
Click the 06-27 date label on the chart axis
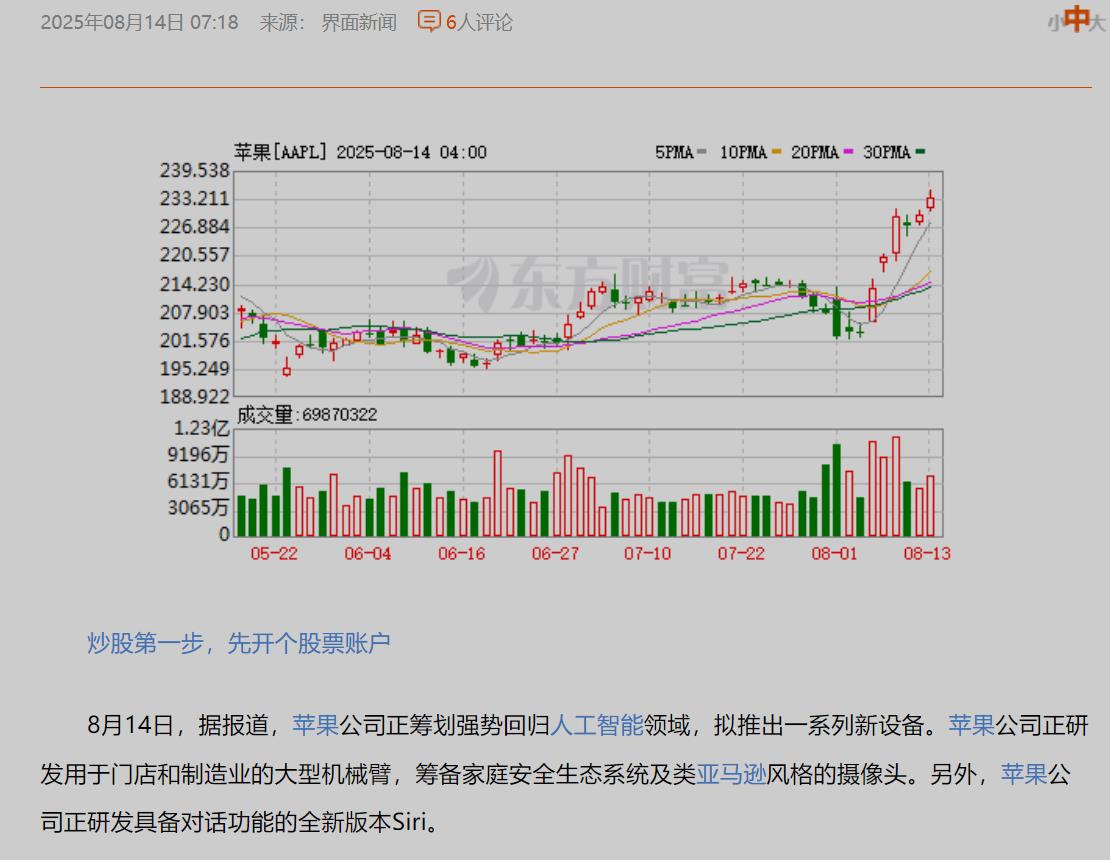[555, 554]
